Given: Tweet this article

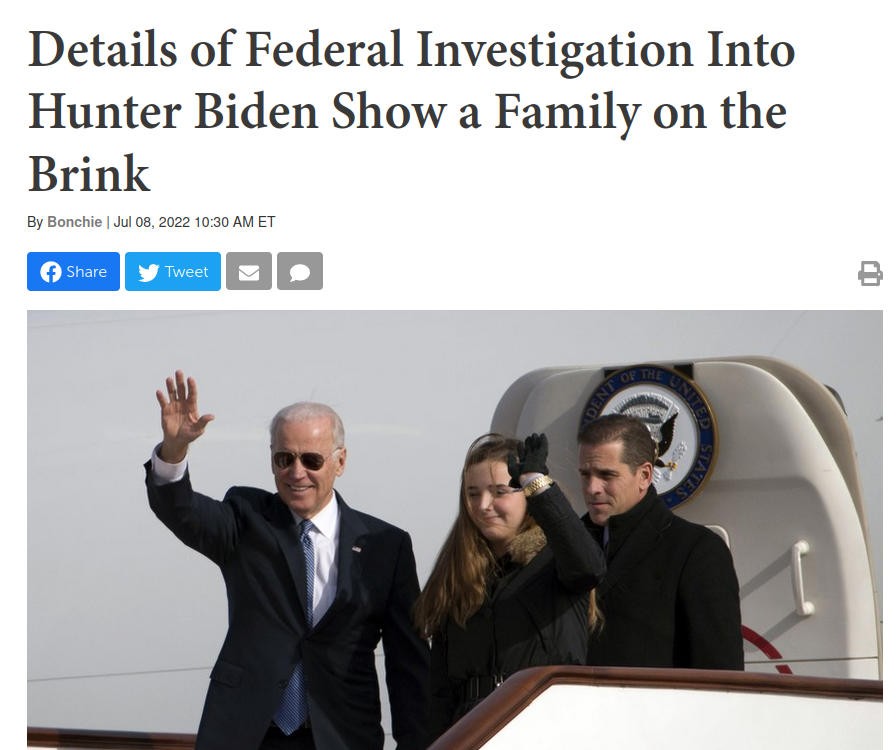Looking at the screenshot, I should 173,272.
